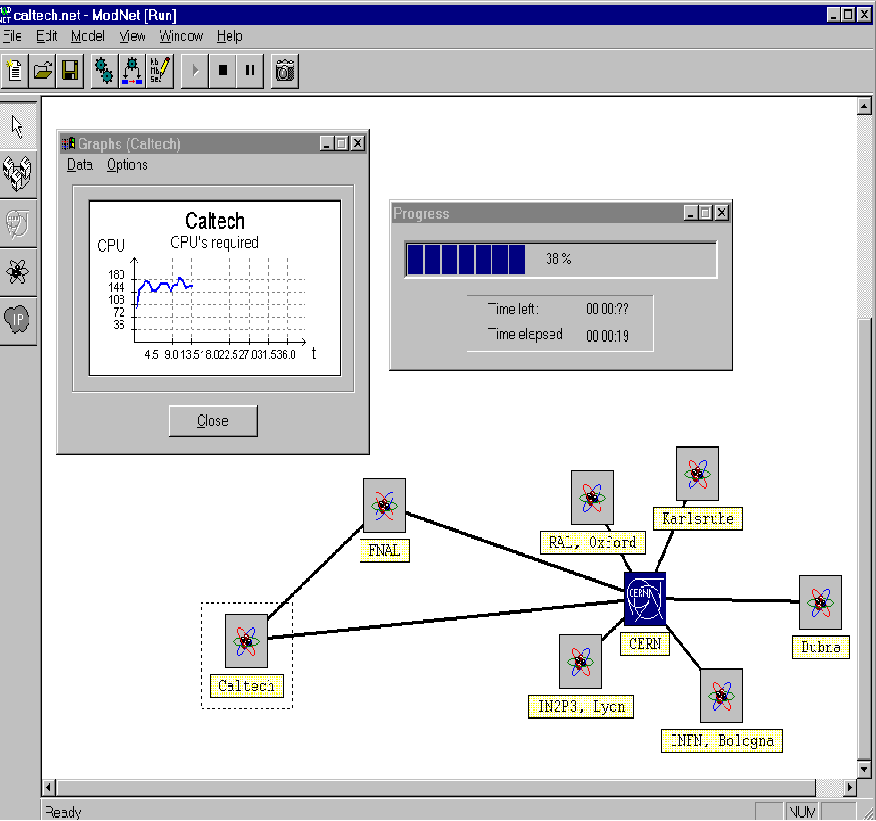
Task: Select the IP cloud tool
Action: [x=18, y=320]
